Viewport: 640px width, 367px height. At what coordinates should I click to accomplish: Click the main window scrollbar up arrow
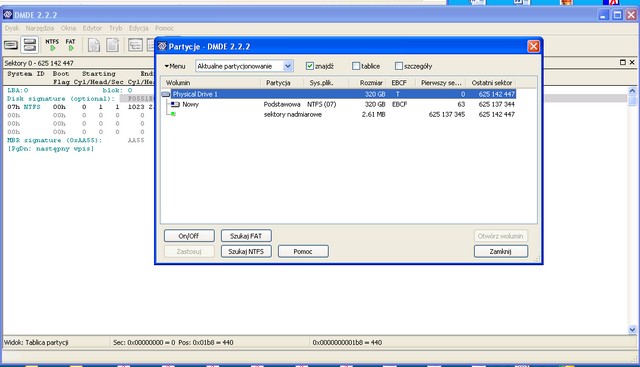632,91
